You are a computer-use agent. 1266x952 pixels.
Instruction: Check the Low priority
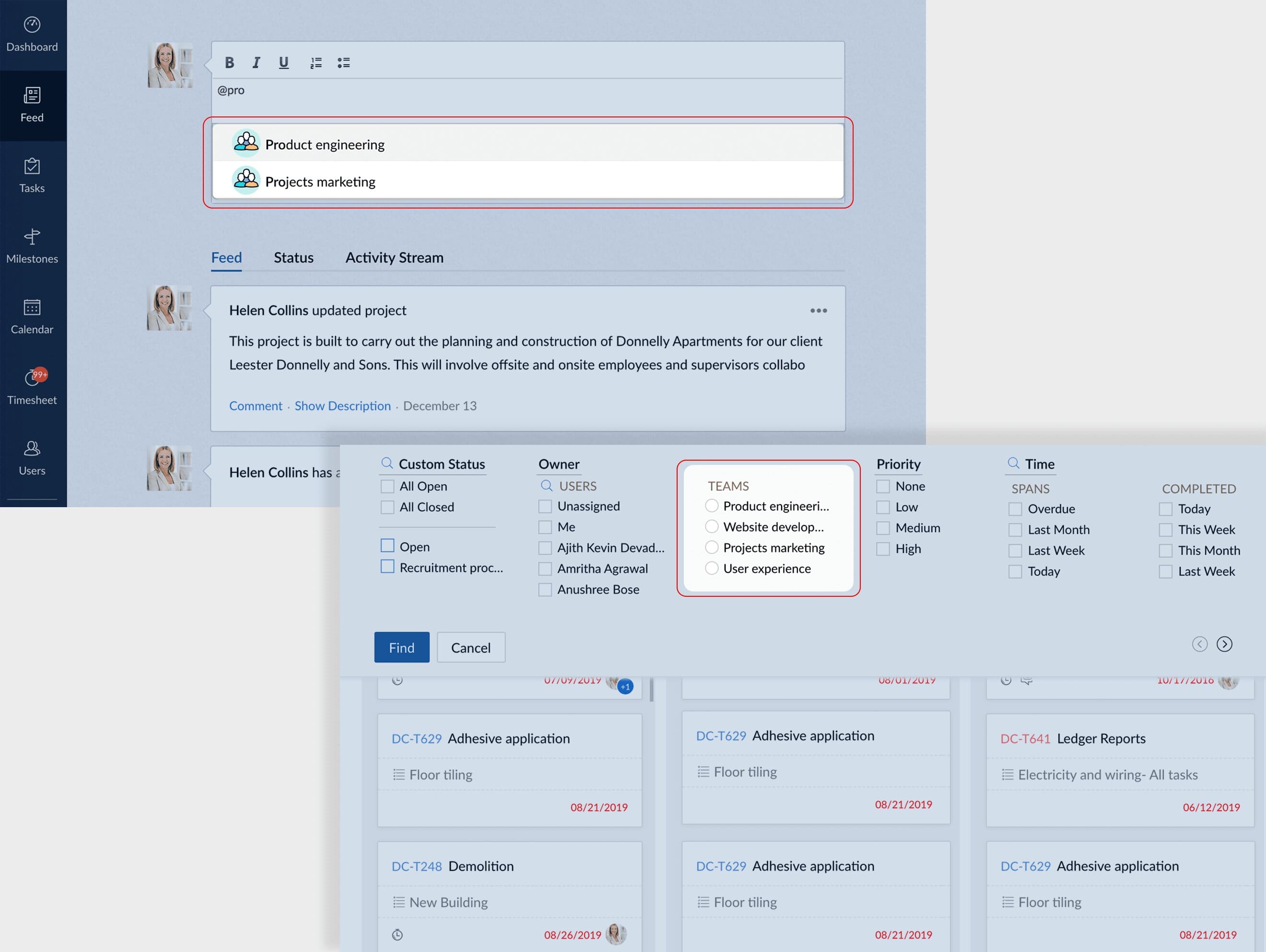coord(883,507)
